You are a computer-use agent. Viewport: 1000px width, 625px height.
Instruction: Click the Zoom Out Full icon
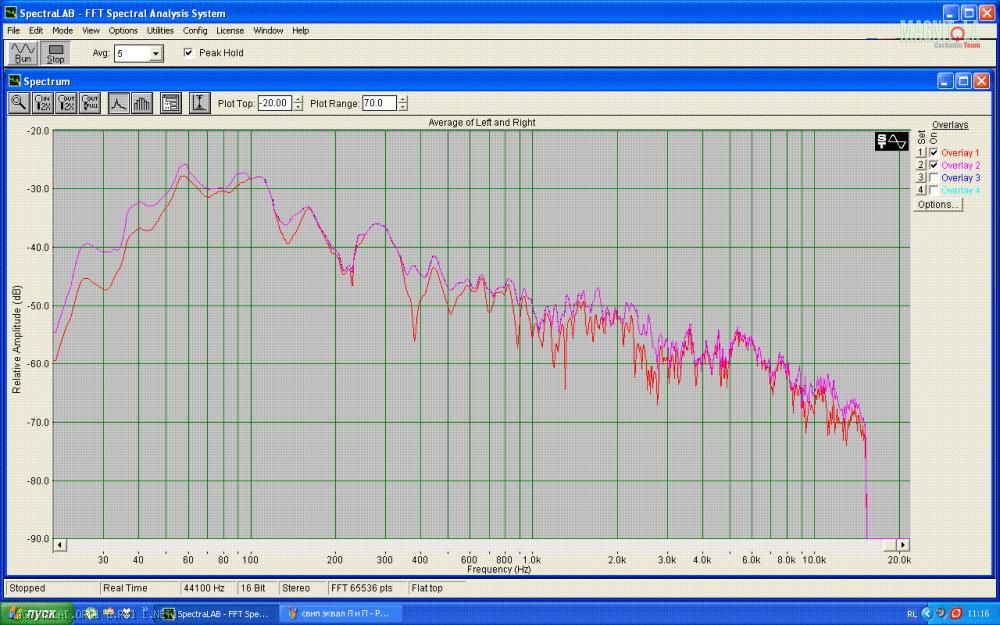[x=91, y=102]
